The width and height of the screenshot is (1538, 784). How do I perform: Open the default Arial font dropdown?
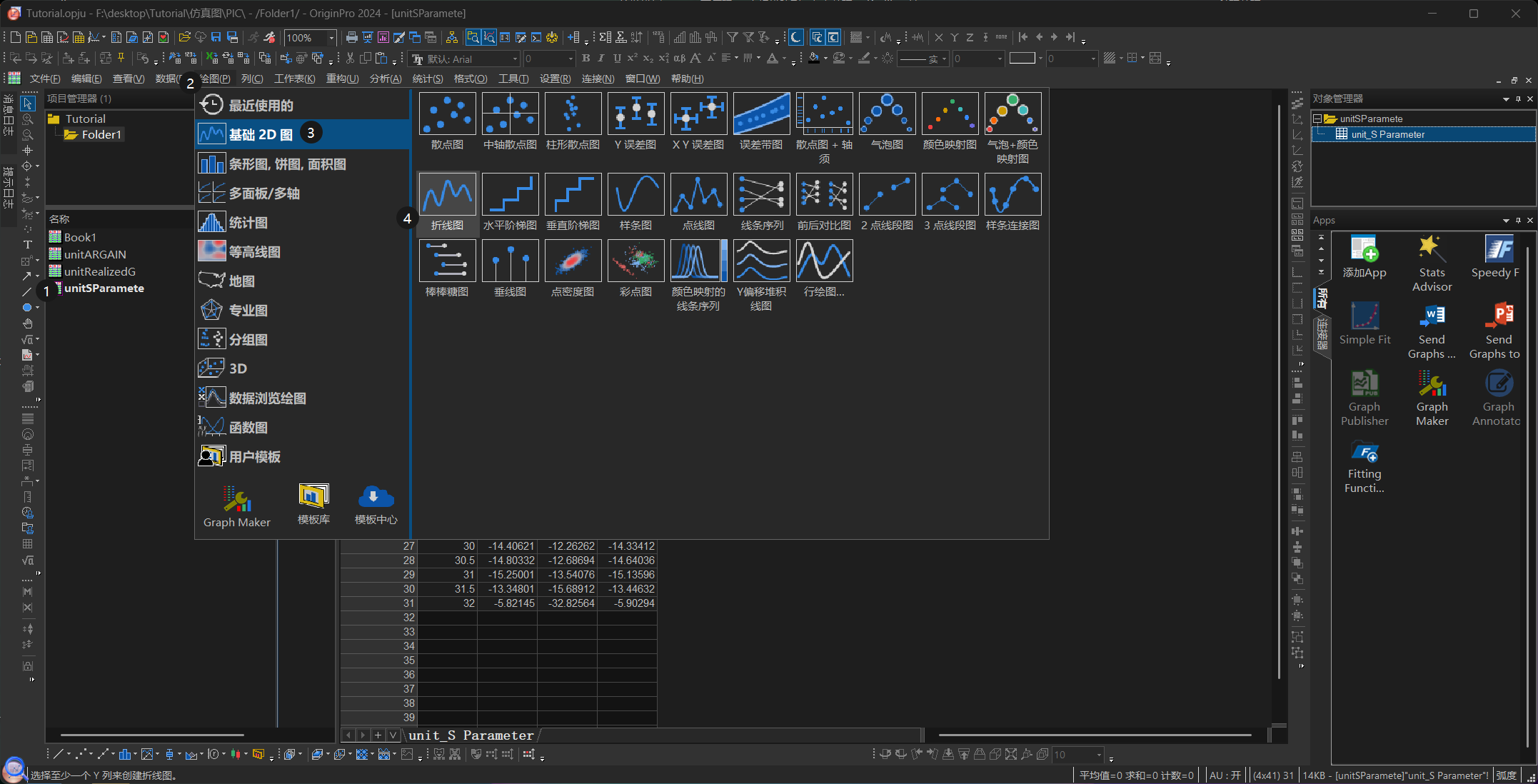514,59
